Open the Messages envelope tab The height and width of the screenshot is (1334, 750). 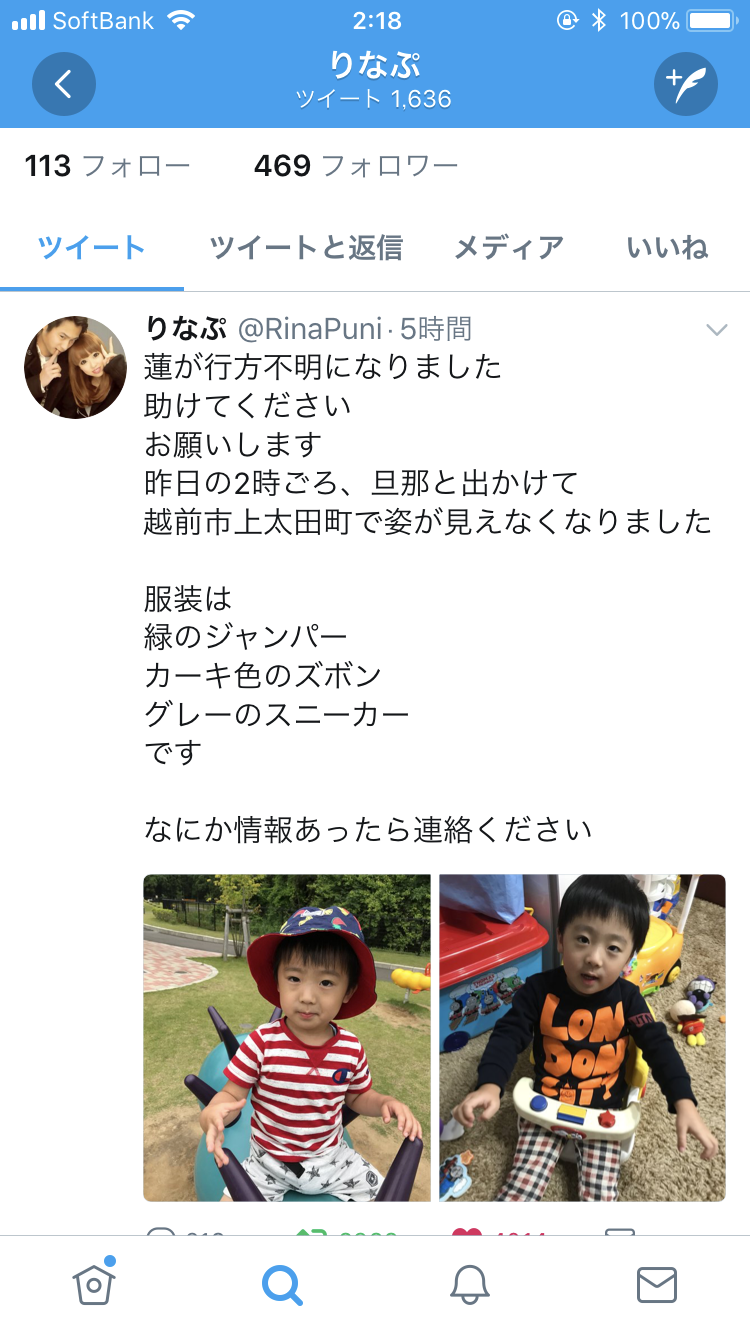coord(657,1285)
